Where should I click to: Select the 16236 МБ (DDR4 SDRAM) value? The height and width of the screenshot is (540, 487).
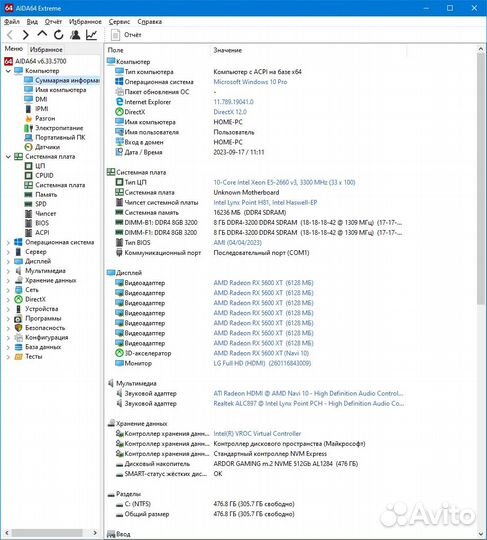point(250,212)
